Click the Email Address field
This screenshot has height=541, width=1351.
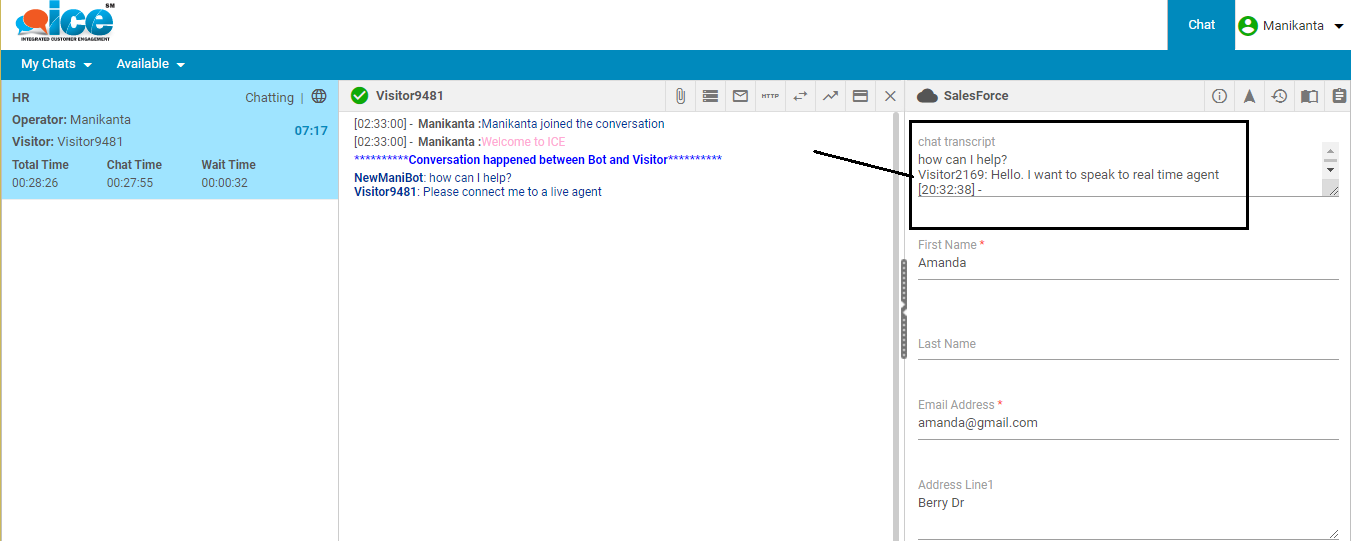(1127, 423)
